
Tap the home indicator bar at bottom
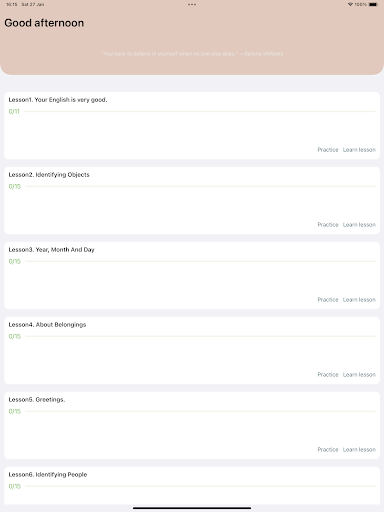tap(192, 508)
